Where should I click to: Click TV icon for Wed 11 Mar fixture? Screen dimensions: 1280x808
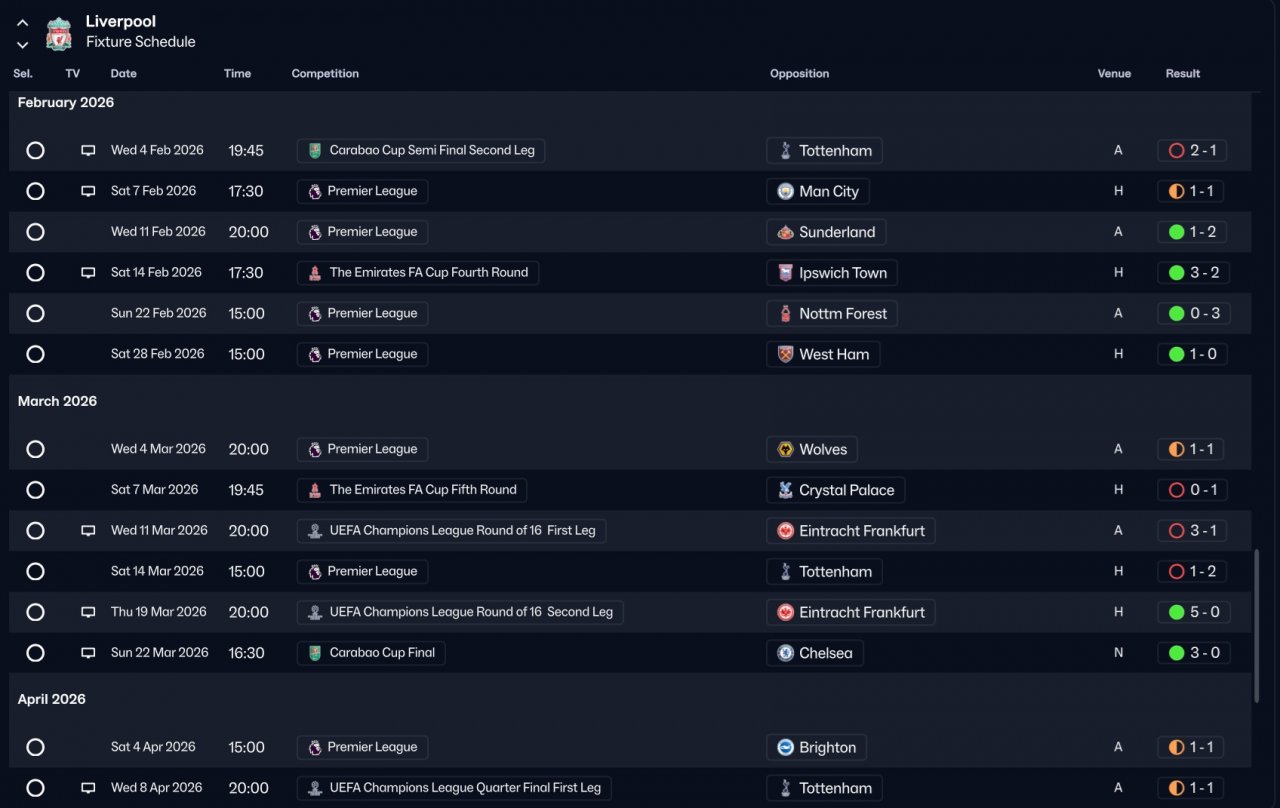[x=88, y=531]
